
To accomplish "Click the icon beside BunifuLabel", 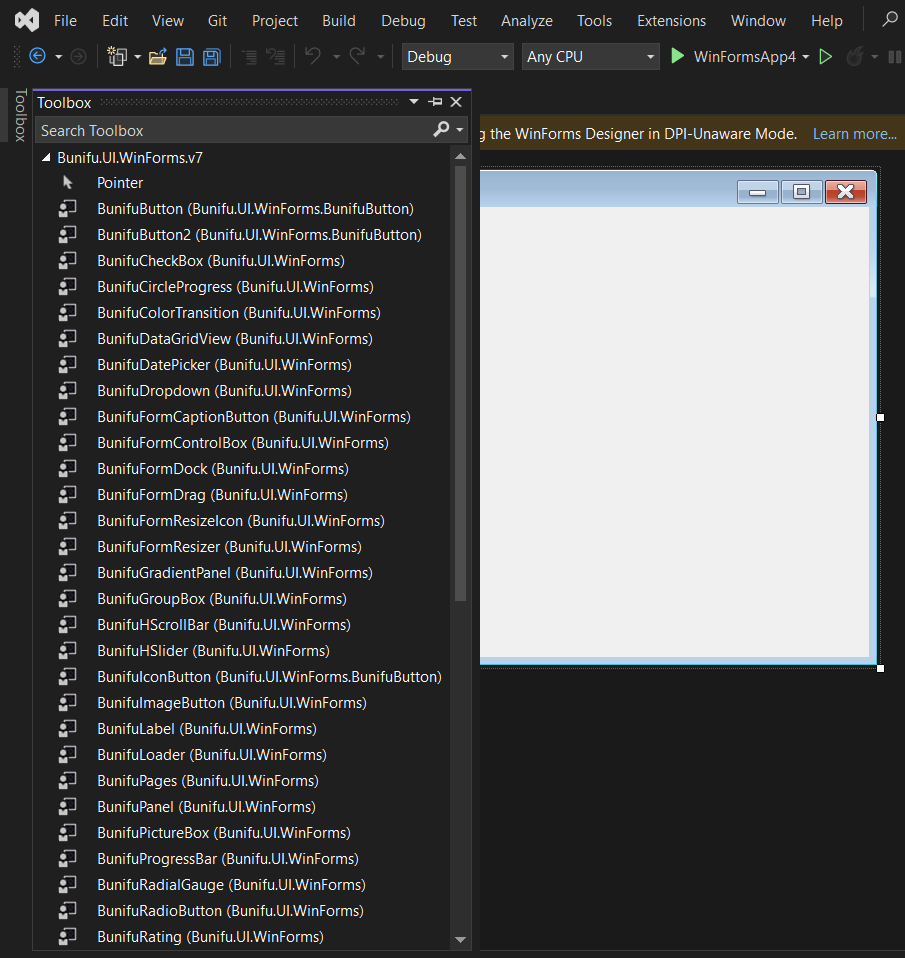I will pyautogui.click(x=67, y=728).
